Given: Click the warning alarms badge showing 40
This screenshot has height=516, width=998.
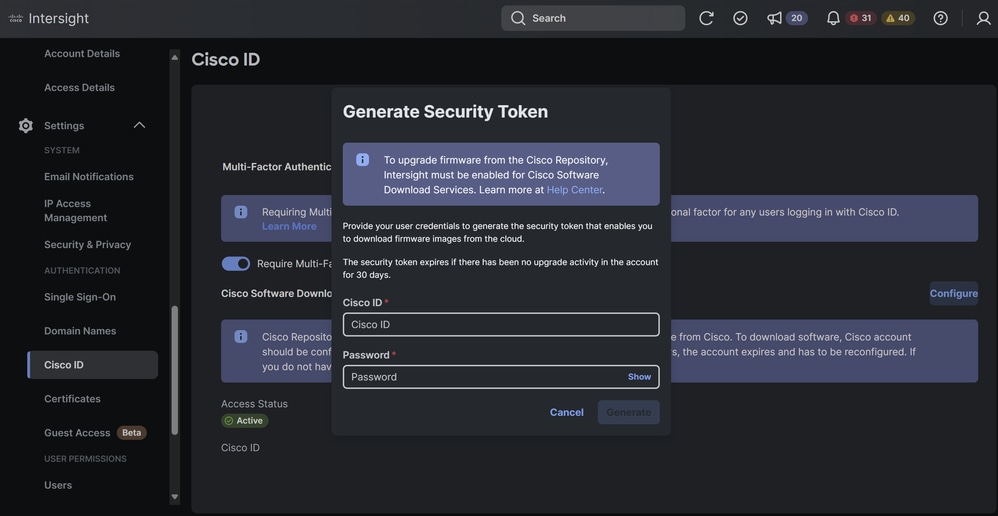Looking at the screenshot, I should [x=898, y=18].
